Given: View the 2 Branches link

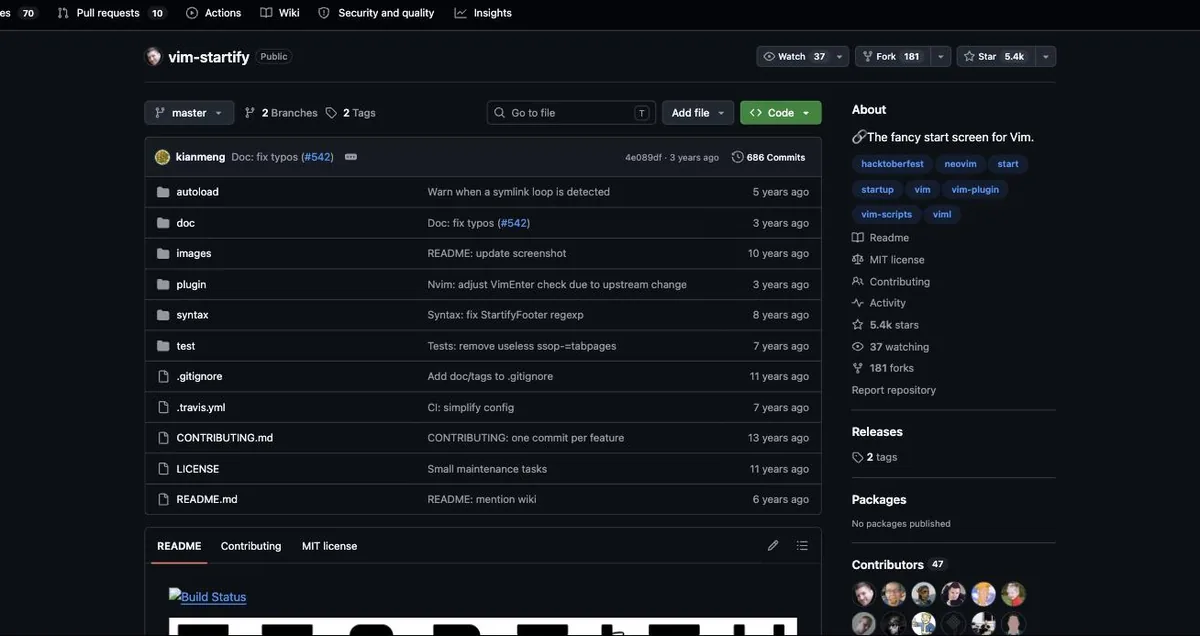Looking at the screenshot, I should [281, 113].
